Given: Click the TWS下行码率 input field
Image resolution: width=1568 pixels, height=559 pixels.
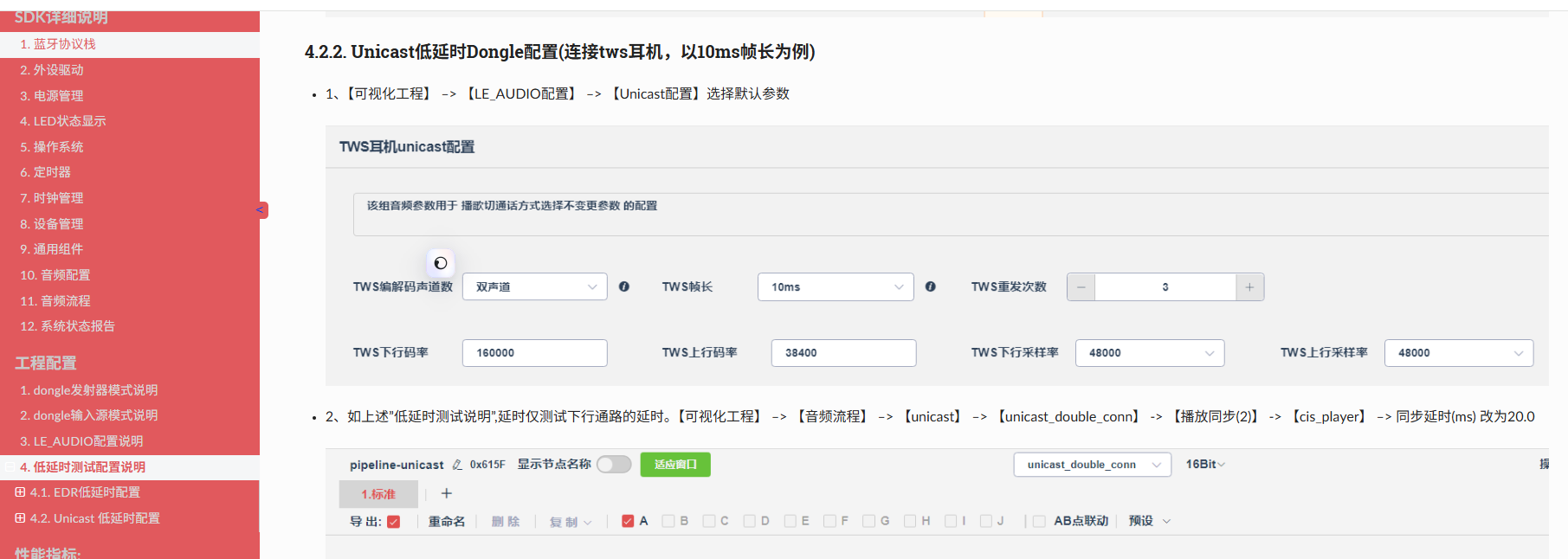Looking at the screenshot, I should 535,353.
